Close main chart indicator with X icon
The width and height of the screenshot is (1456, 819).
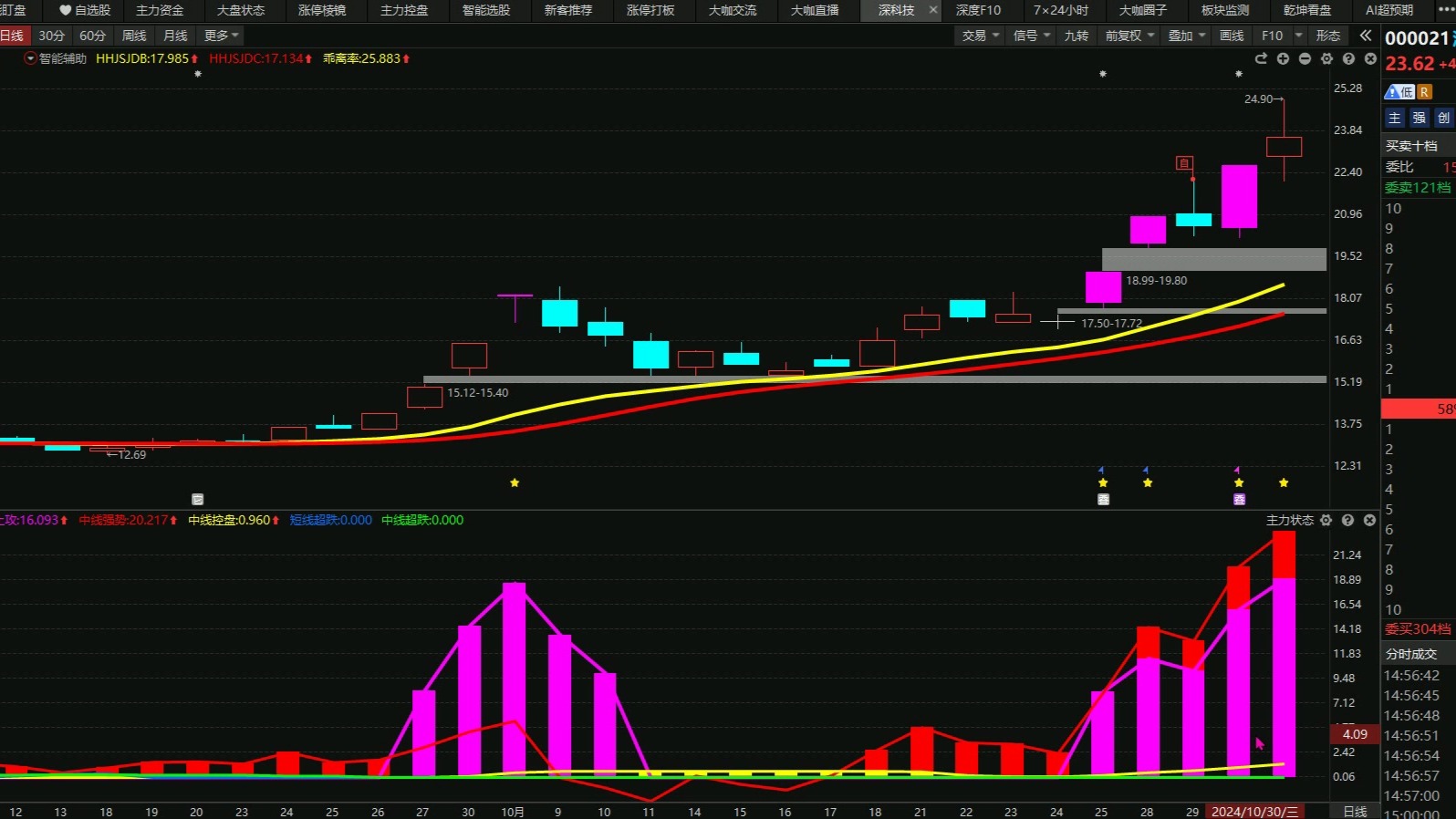(x=1370, y=58)
